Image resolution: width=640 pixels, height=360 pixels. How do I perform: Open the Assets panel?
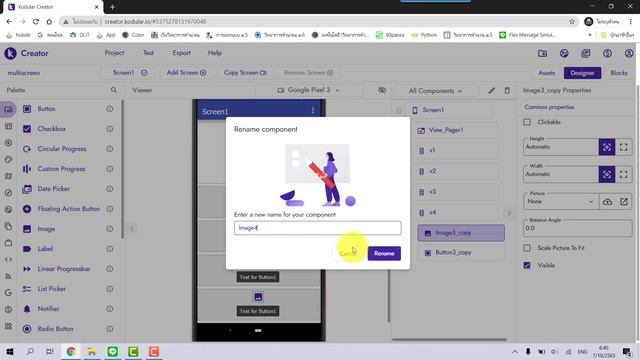coord(547,73)
